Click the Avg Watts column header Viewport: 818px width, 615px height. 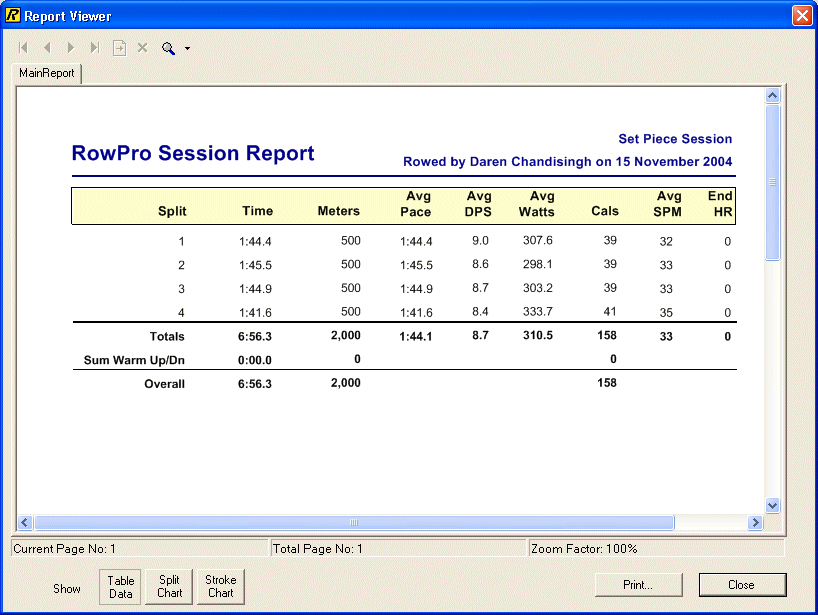[x=537, y=204]
